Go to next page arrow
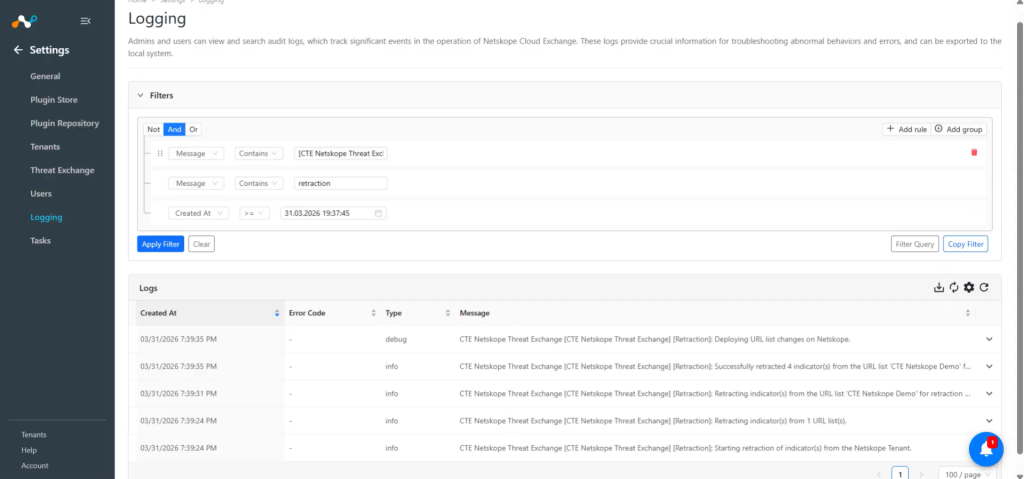 (x=921, y=474)
